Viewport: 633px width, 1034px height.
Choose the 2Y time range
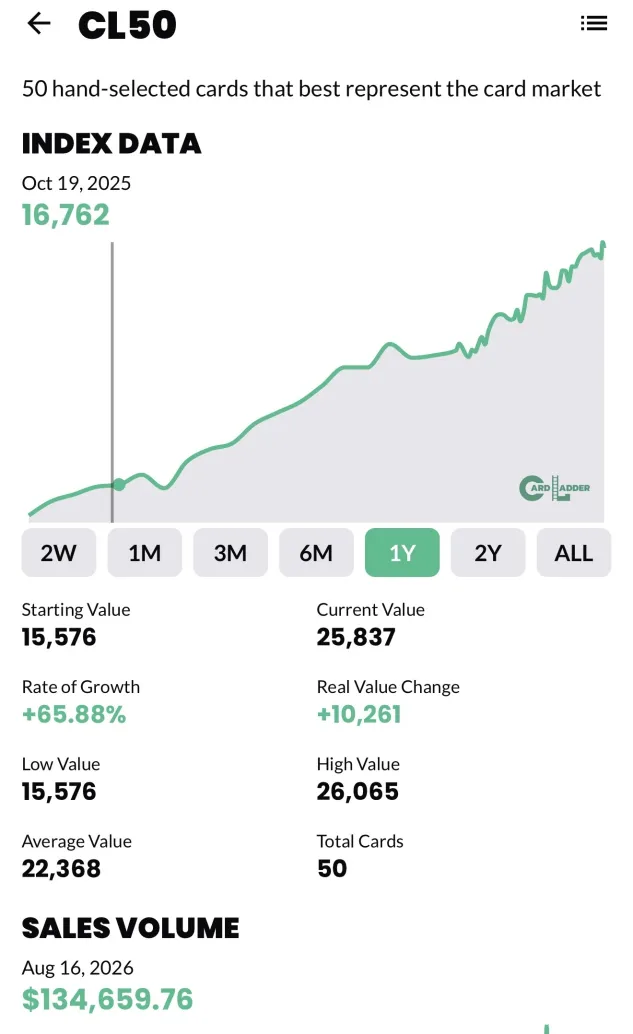click(488, 553)
